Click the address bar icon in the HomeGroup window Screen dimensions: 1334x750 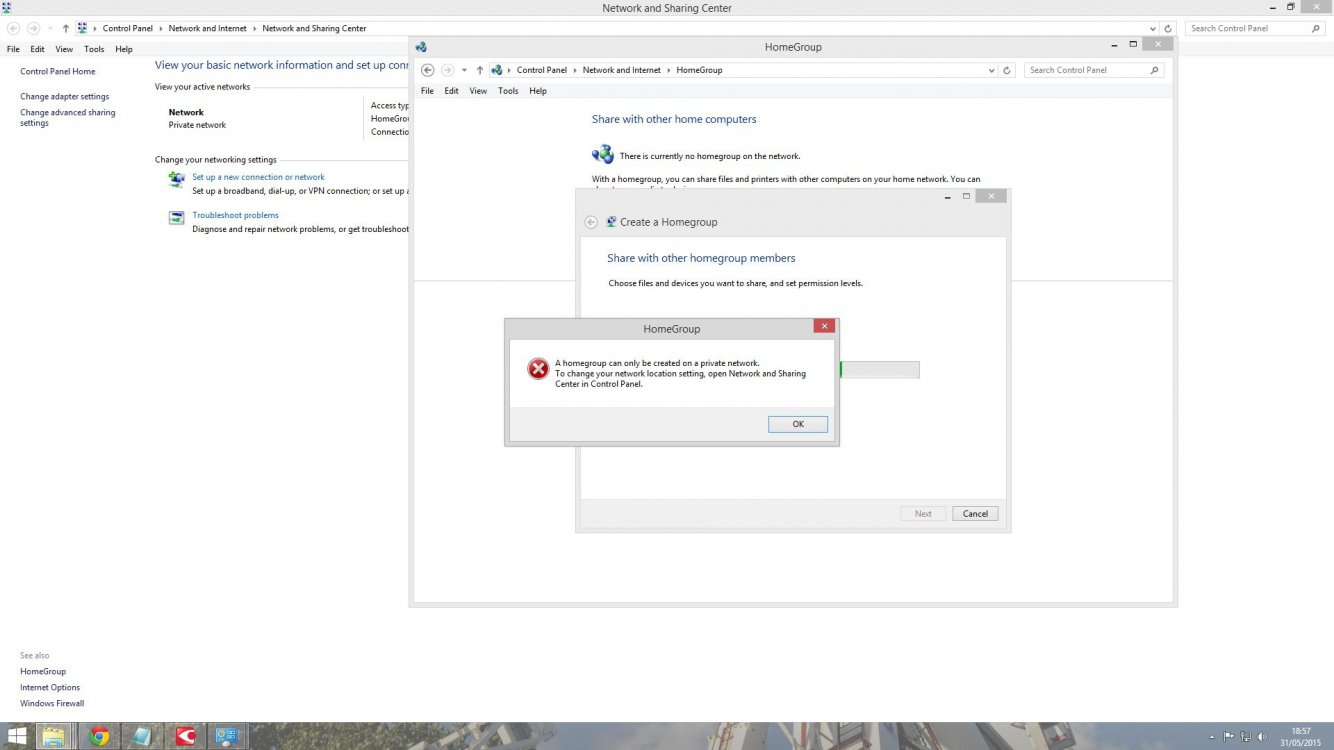click(x=497, y=70)
